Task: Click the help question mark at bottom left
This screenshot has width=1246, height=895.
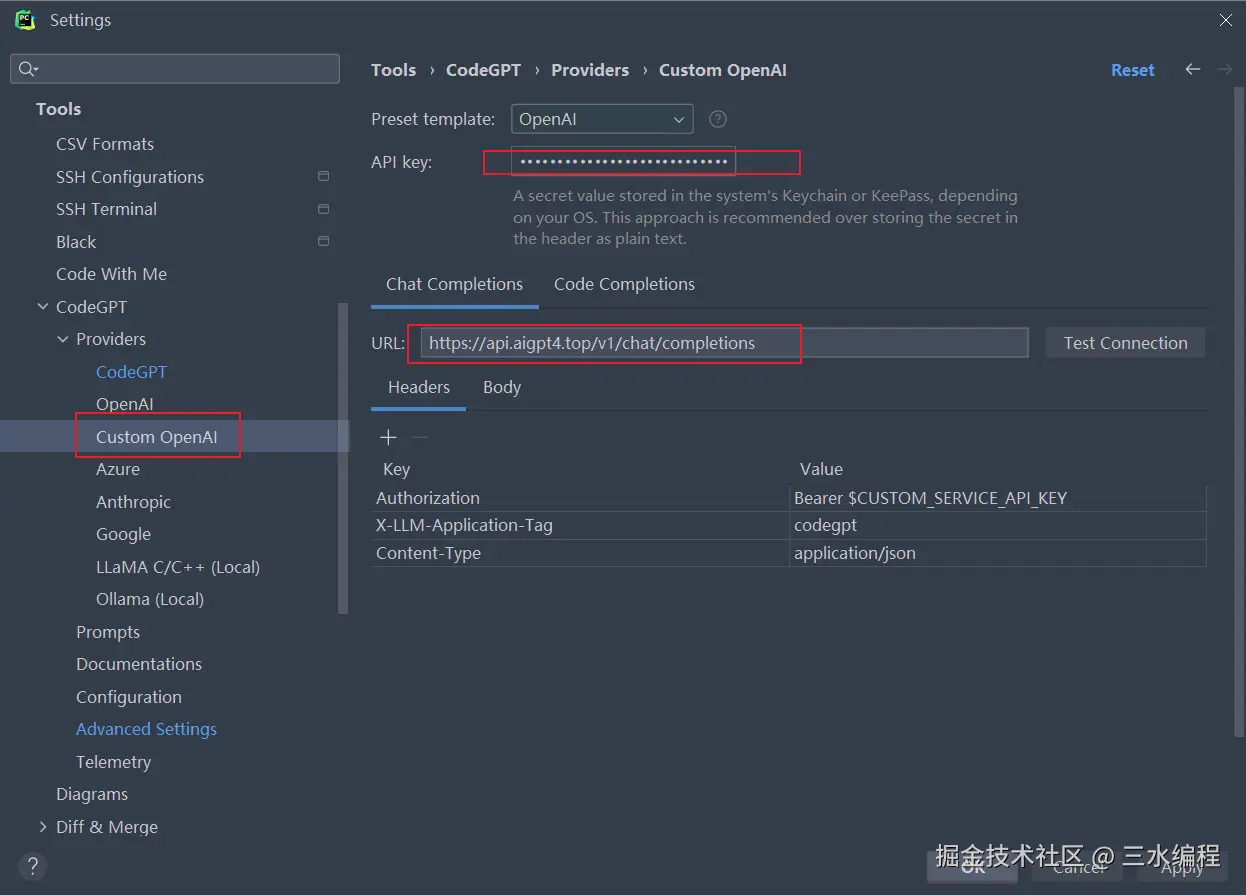Action: pyautogui.click(x=32, y=865)
